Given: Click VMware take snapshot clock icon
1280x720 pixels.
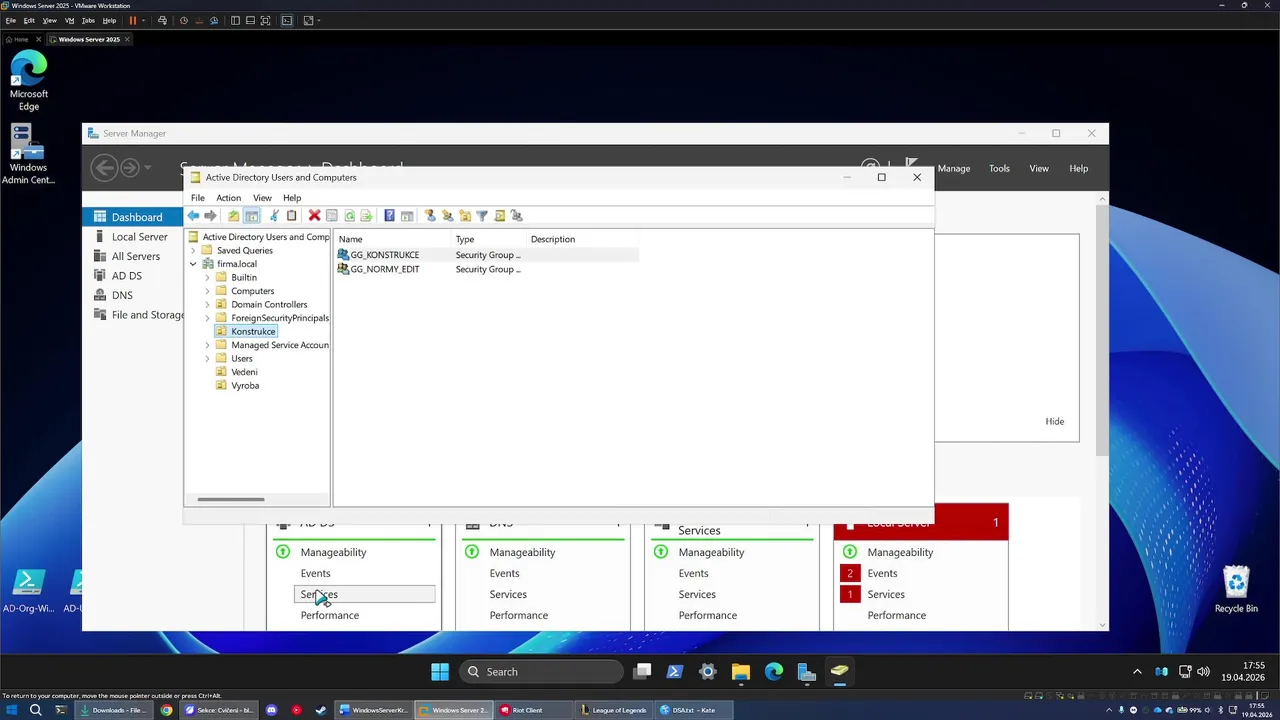Looking at the screenshot, I should pyautogui.click(x=184, y=20).
